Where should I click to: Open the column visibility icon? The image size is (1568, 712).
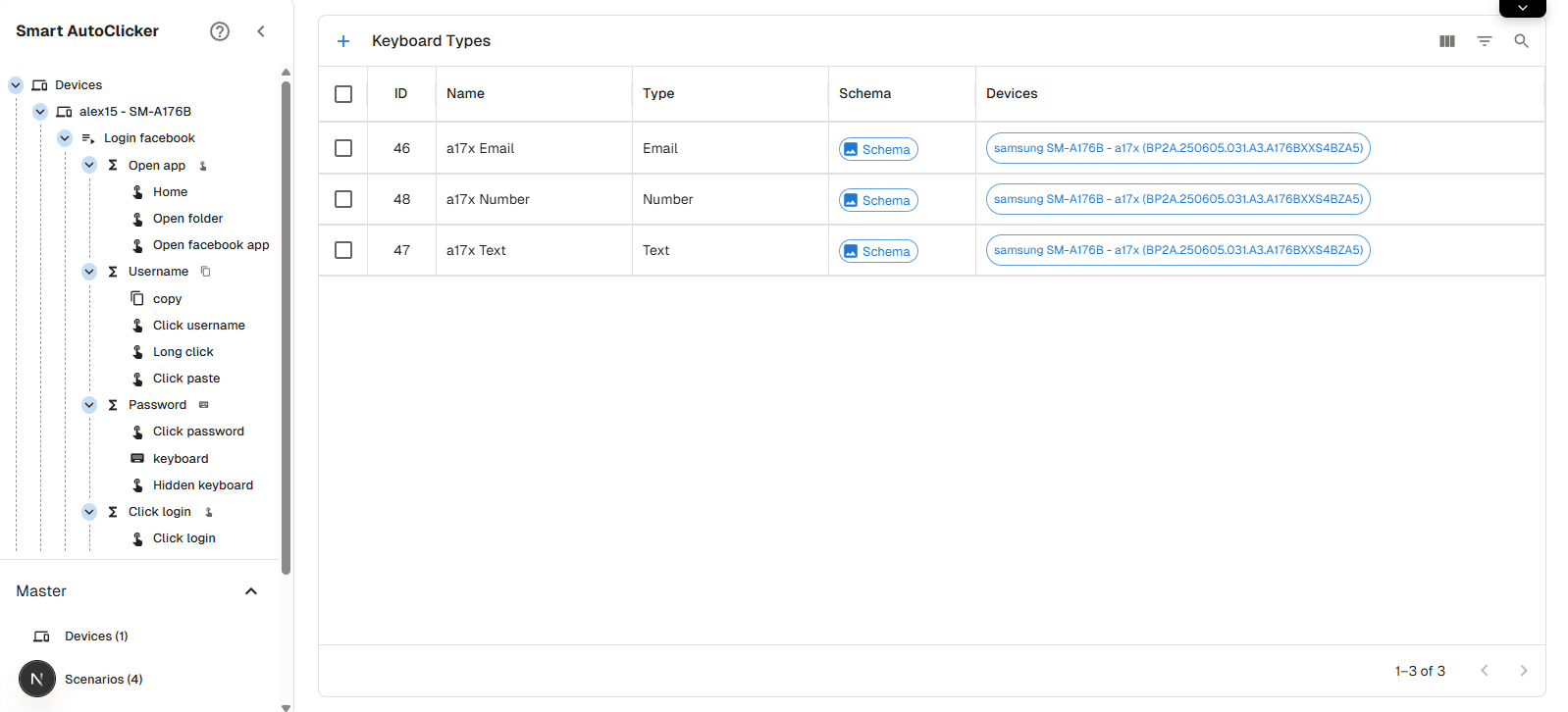(1446, 41)
